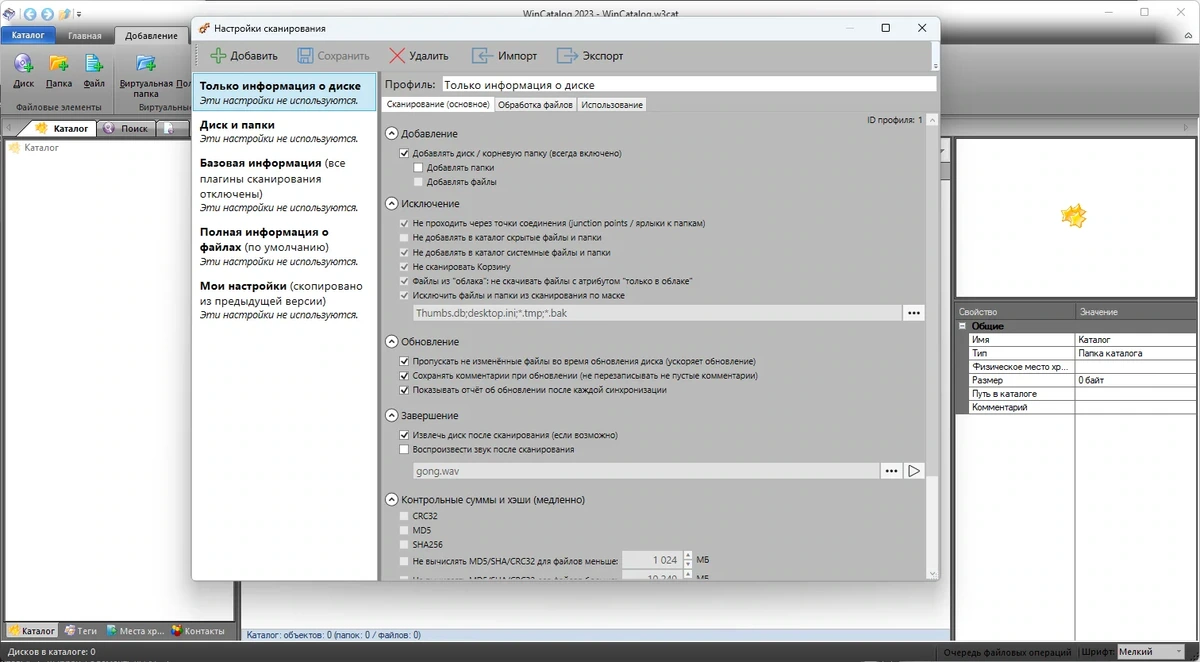Viewport: 1200px width, 662px height.
Task: Click the folder-up icon in quick access toolbar
Action: pyautogui.click(x=65, y=14)
